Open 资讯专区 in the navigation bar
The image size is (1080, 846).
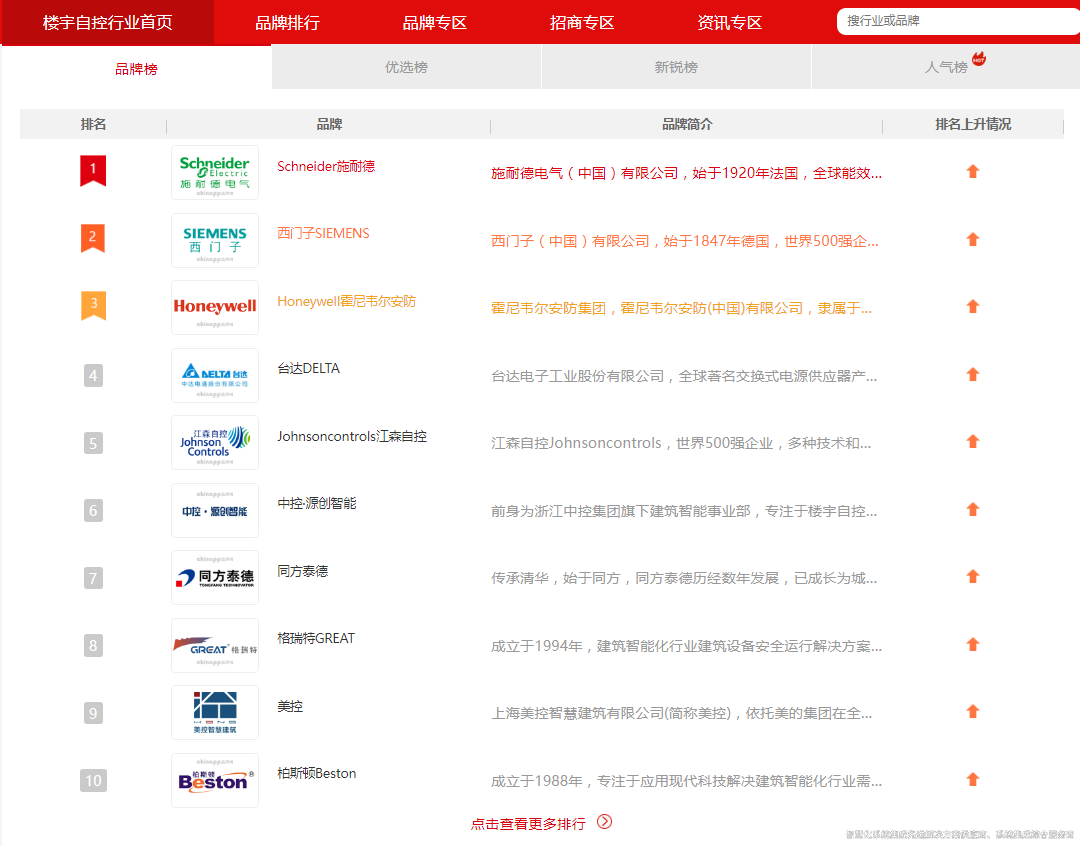[729, 22]
